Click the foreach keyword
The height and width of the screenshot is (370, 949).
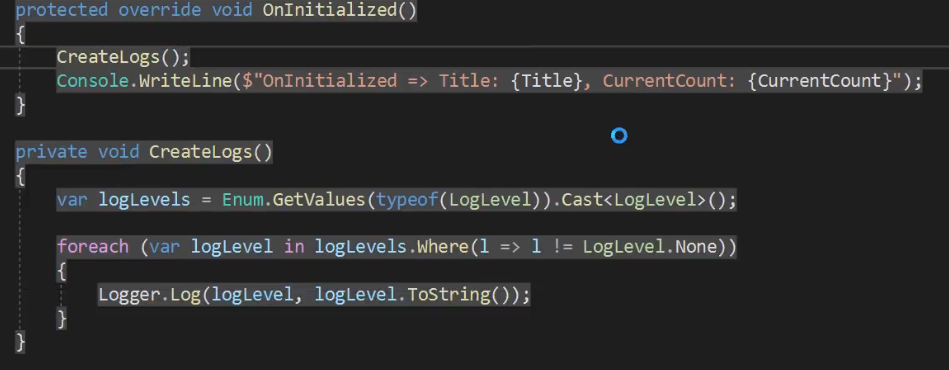pos(93,247)
